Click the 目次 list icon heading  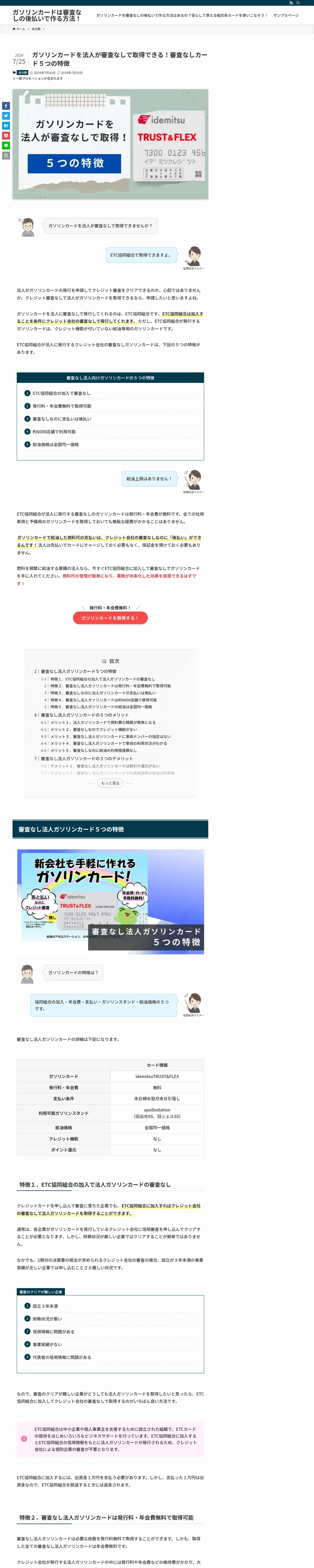tap(110, 661)
